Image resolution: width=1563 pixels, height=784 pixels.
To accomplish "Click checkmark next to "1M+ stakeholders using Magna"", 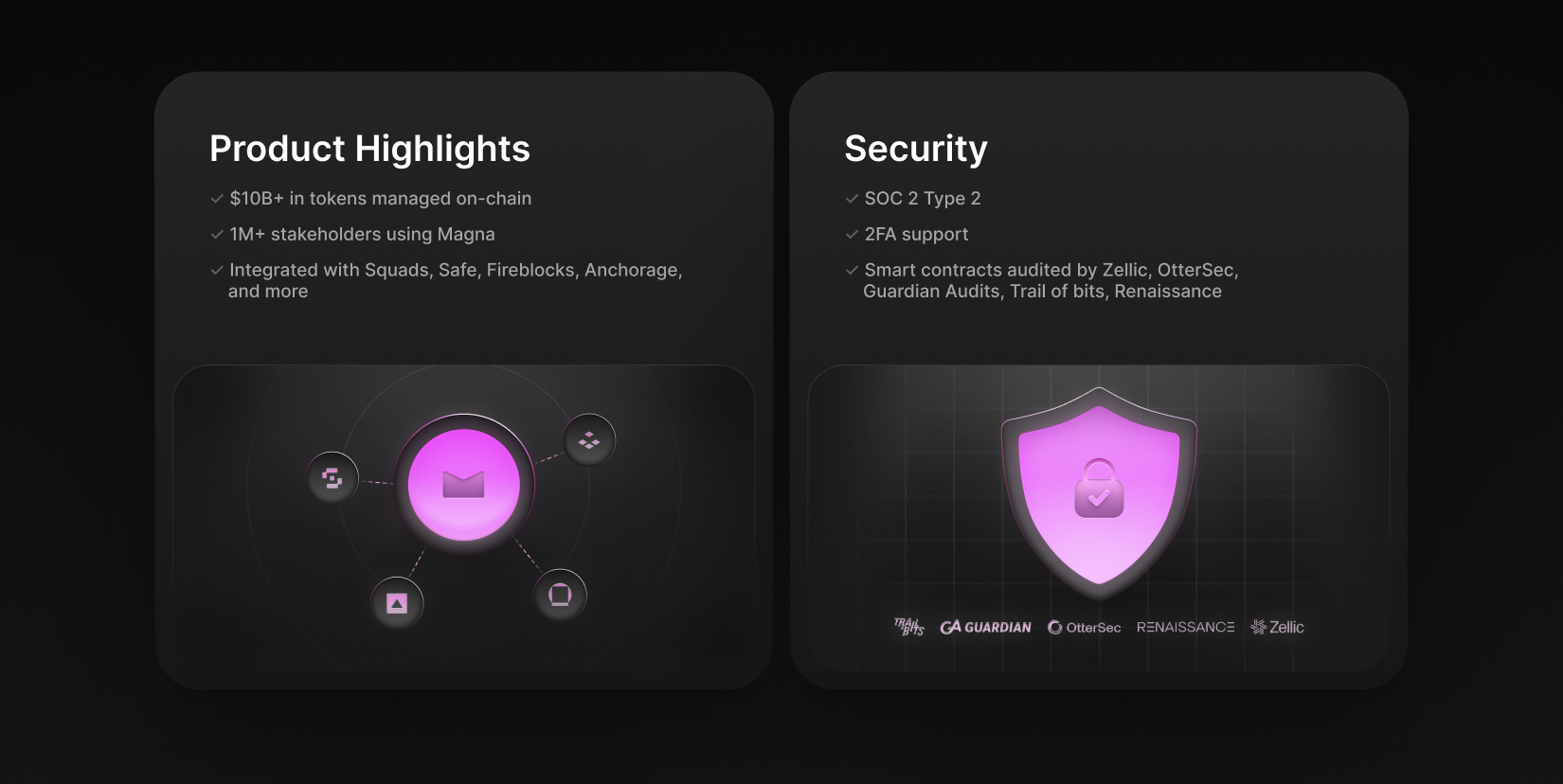I will tap(217, 235).
